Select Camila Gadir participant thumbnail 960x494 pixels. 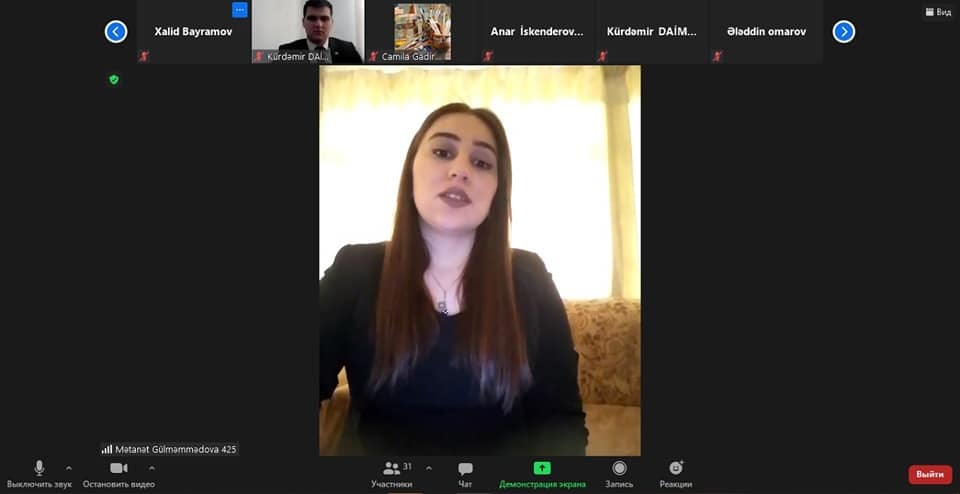[421, 32]
